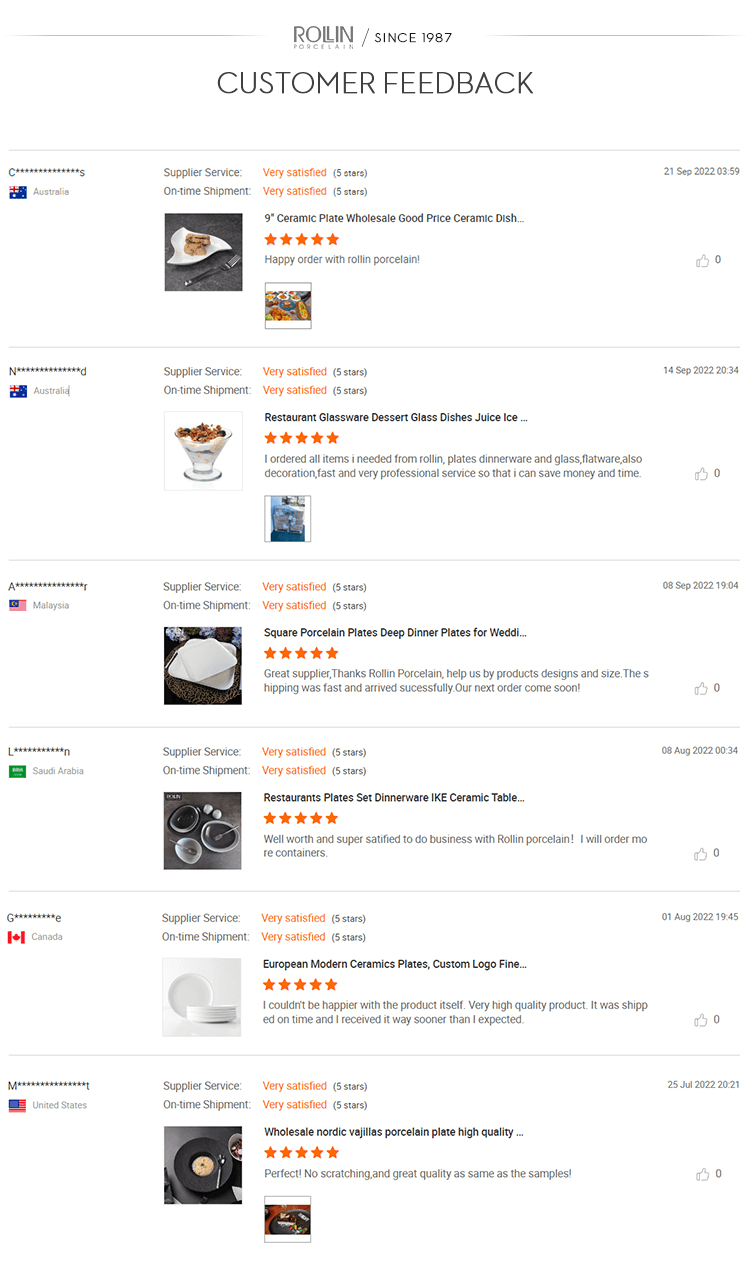Viewport: 750px width, 1272px height.
Task: Open the black nordic plate product image
Action: pyautogui.click(x=203, y=1165)
